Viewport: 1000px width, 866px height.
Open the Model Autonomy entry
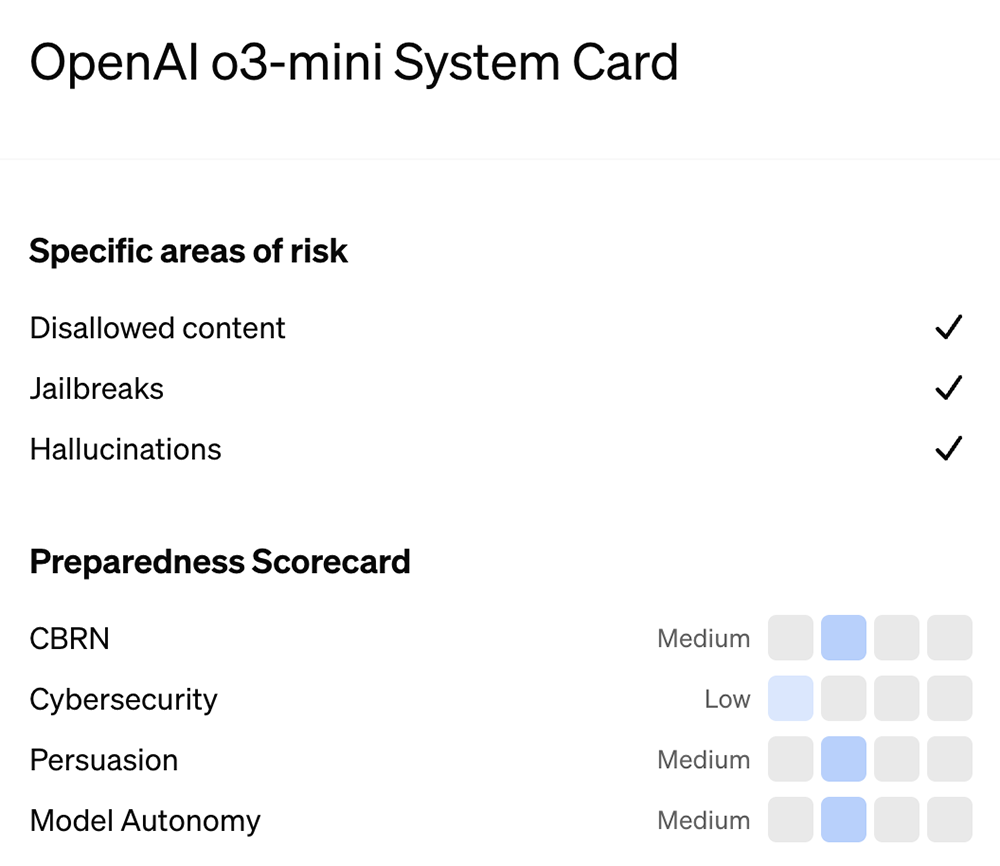(x=145, y=820)
